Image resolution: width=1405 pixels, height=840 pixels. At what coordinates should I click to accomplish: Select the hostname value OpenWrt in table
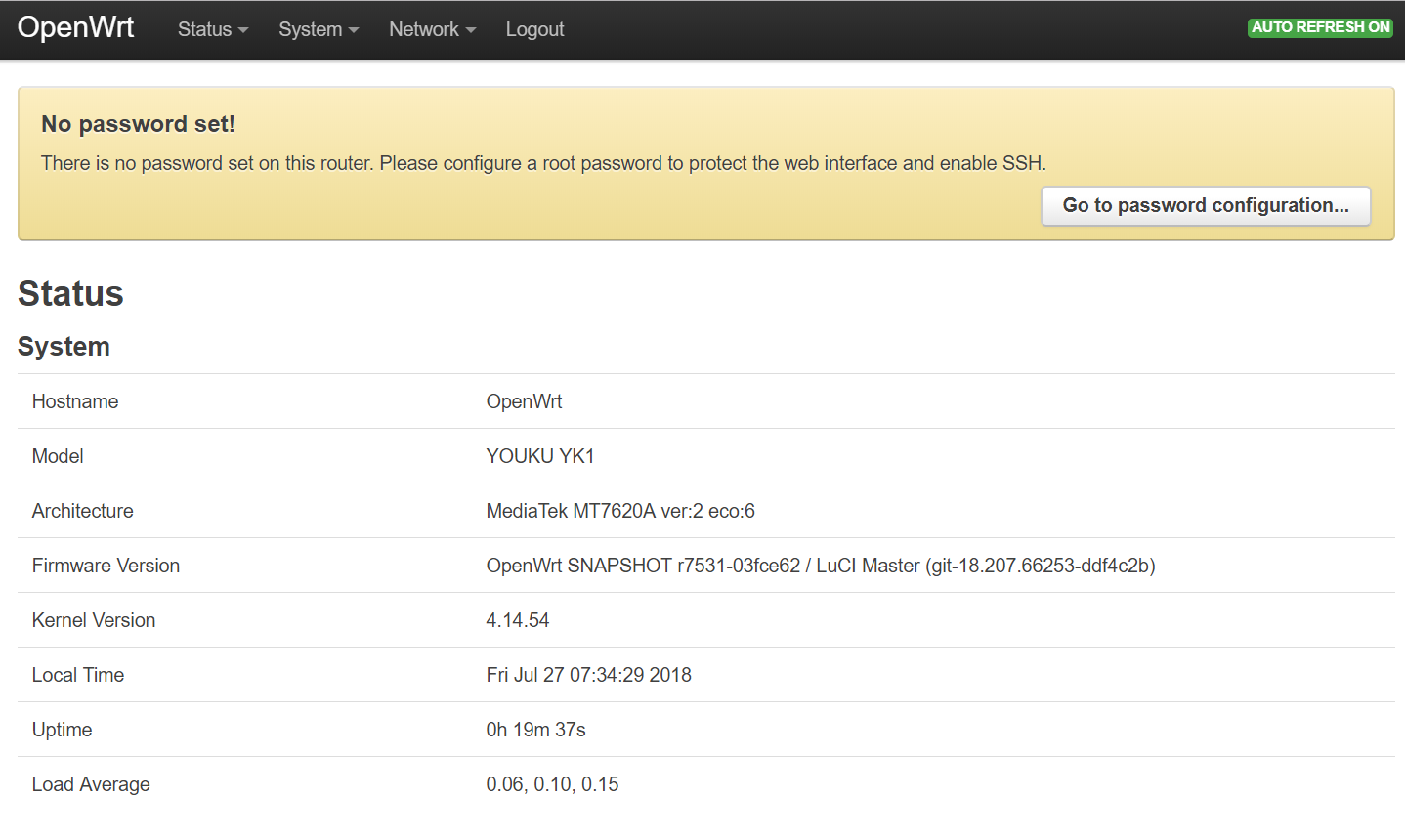point(524,401)
